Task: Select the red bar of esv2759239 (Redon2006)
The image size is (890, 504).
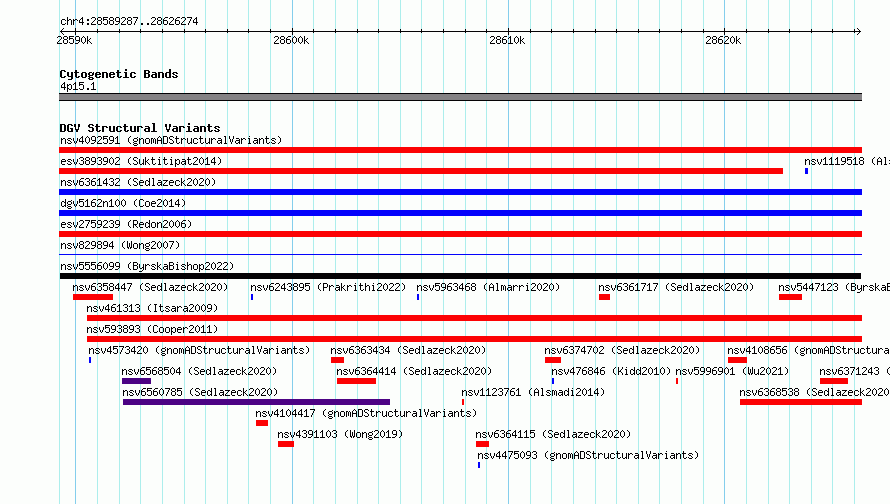Action: pos(460,234)
